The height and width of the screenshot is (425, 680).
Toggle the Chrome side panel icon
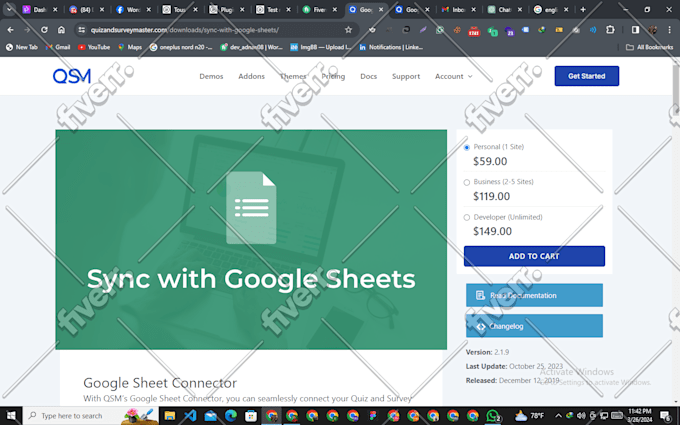(635, 29)
